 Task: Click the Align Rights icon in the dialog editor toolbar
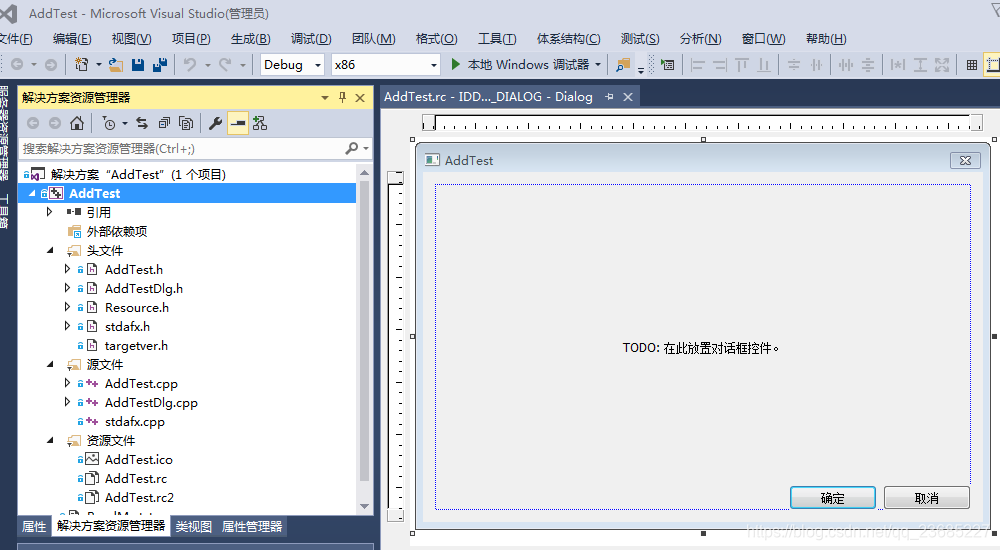click(719, 64)
